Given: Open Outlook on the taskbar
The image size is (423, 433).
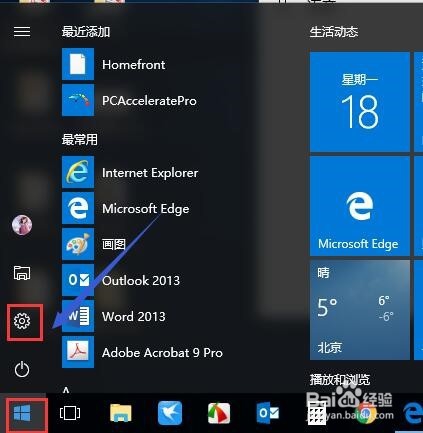Looking at the screenshot, I should [268, 413].
